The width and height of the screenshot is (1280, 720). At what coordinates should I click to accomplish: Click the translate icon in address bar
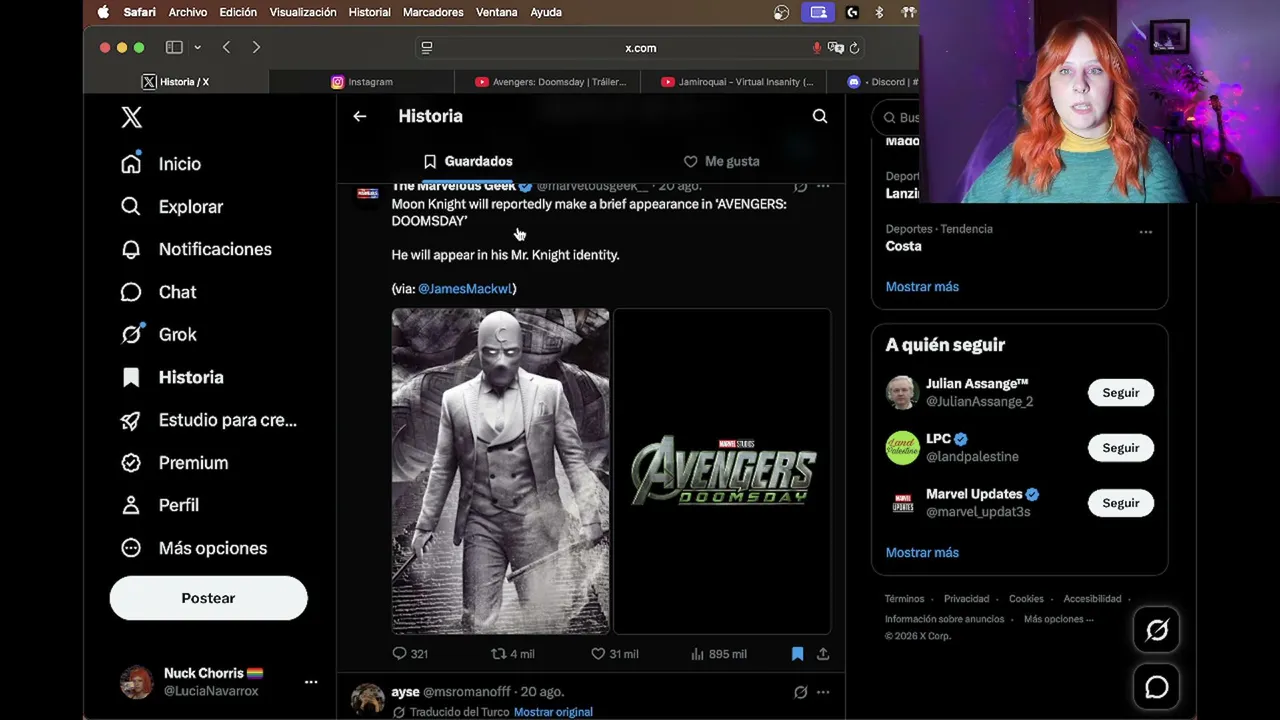836,48
